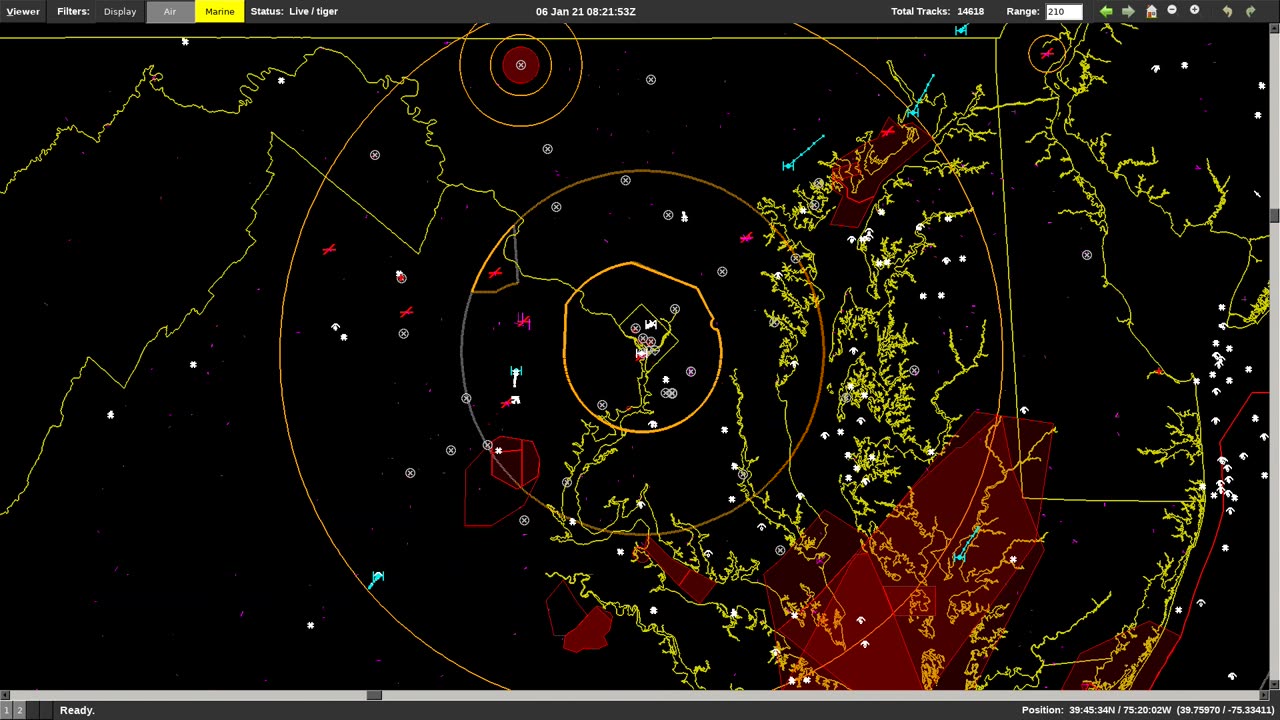The height and width of the screenshot is (720, 1280).
Task: Click the 'Filters:' label
Action: (x=73, y=11)
